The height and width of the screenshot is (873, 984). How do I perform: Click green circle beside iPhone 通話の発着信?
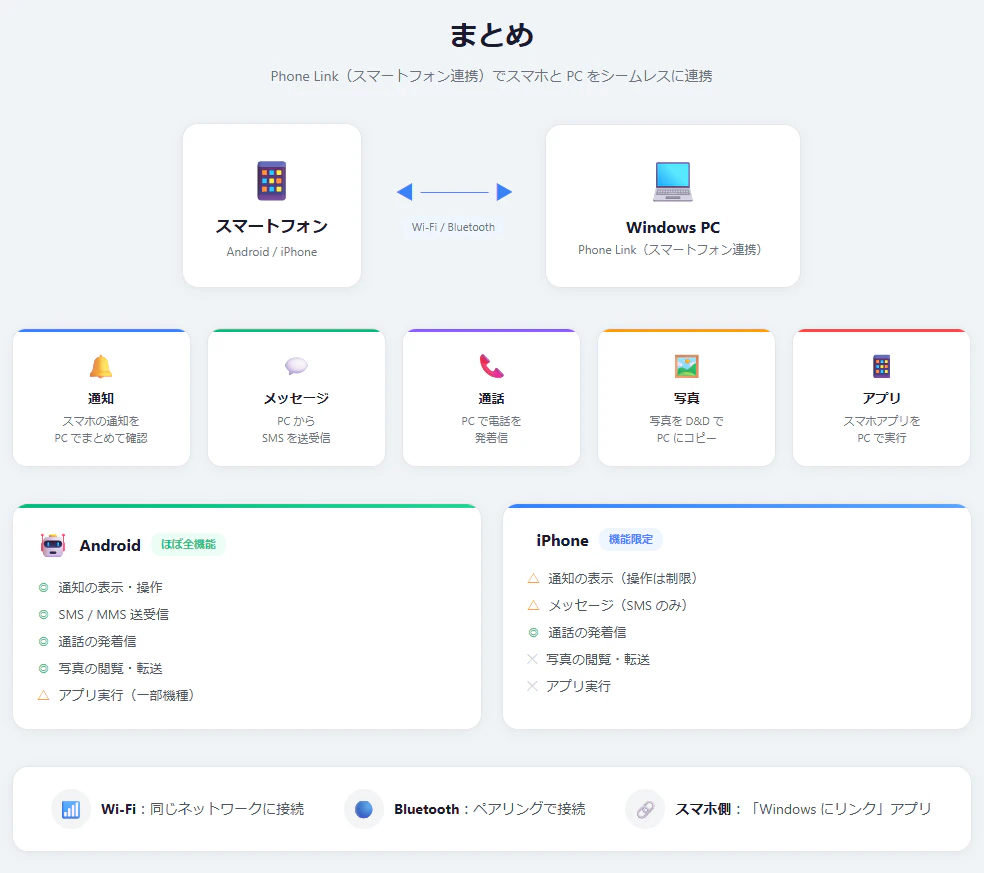(x=533, y=633)
